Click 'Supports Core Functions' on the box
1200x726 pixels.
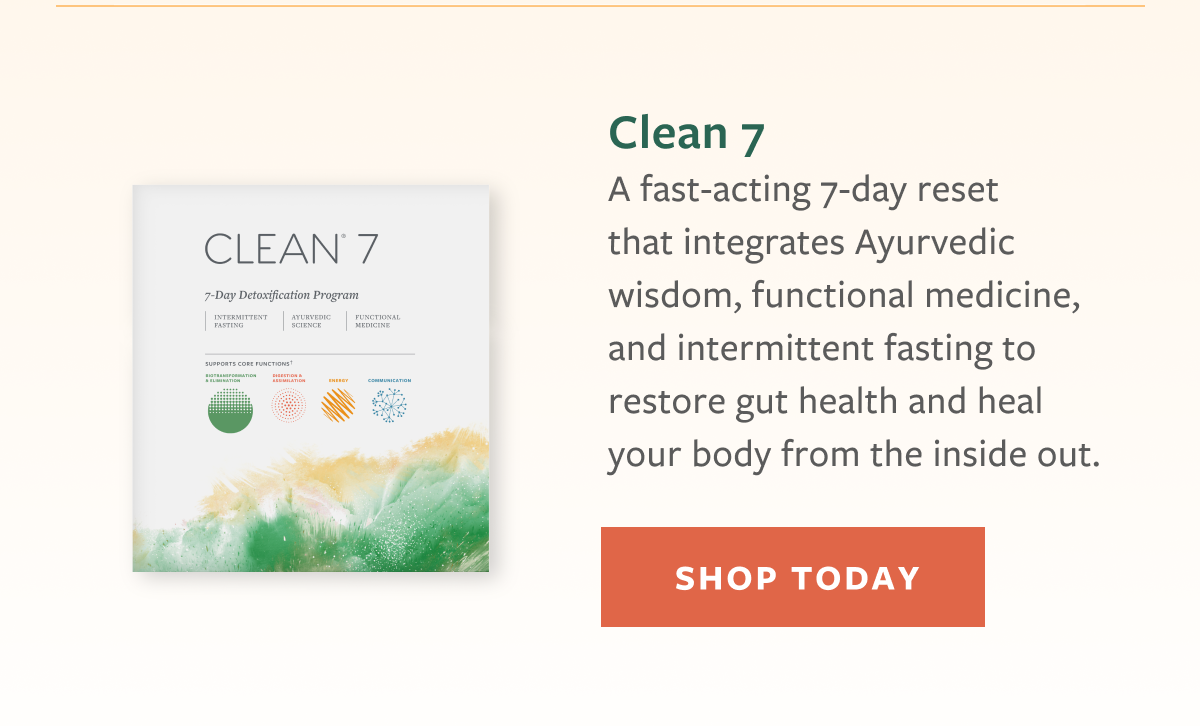[248, 364]
